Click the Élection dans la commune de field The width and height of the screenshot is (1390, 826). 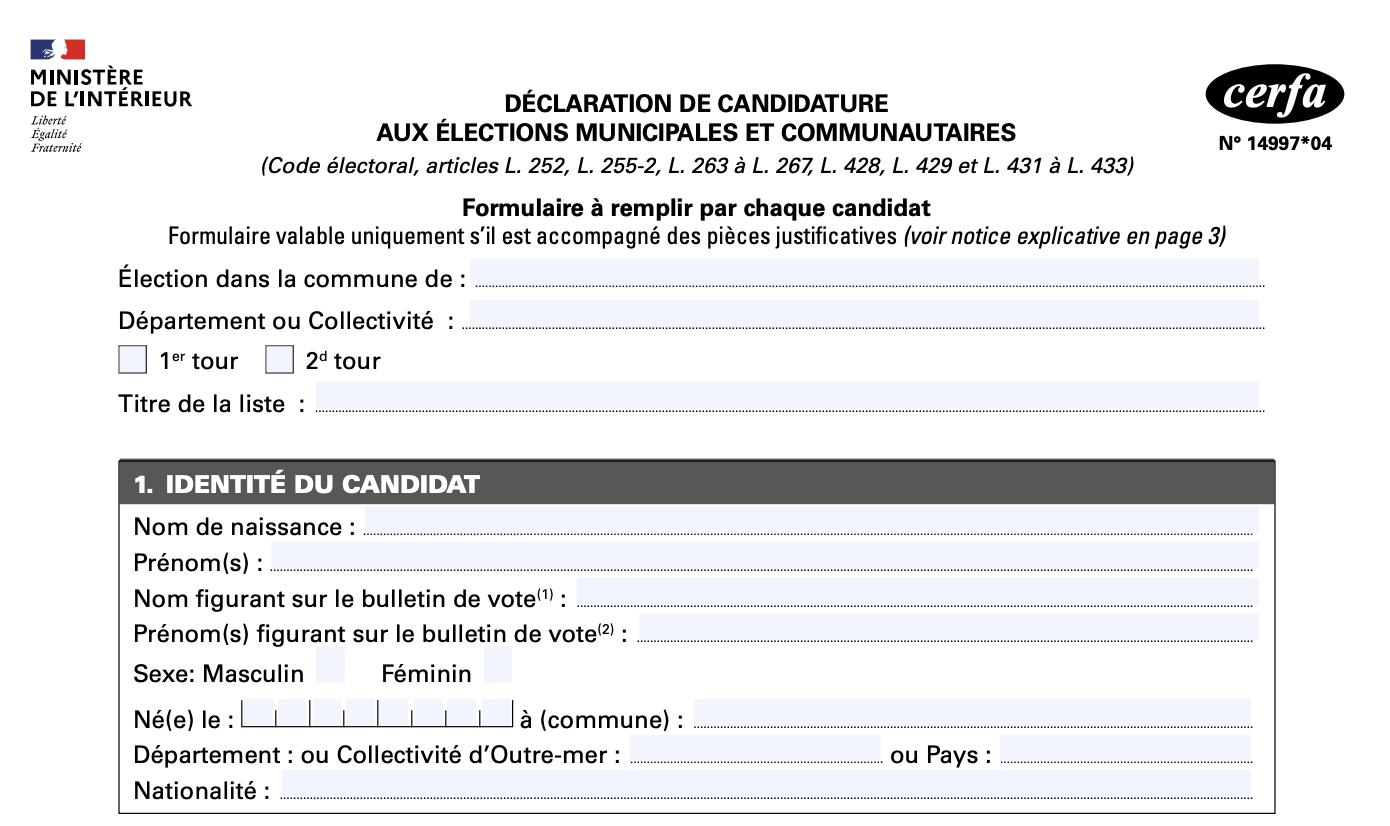coord(865,273)
